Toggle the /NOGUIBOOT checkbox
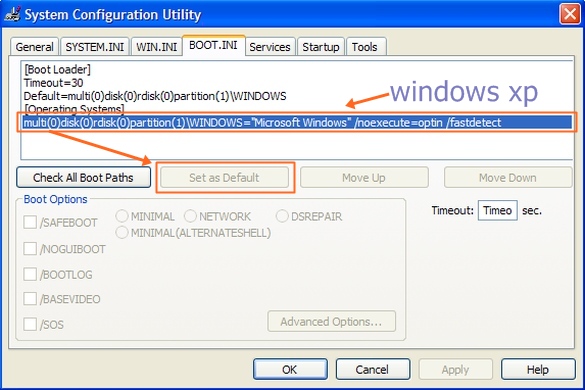585x390 pixels. 30,249
